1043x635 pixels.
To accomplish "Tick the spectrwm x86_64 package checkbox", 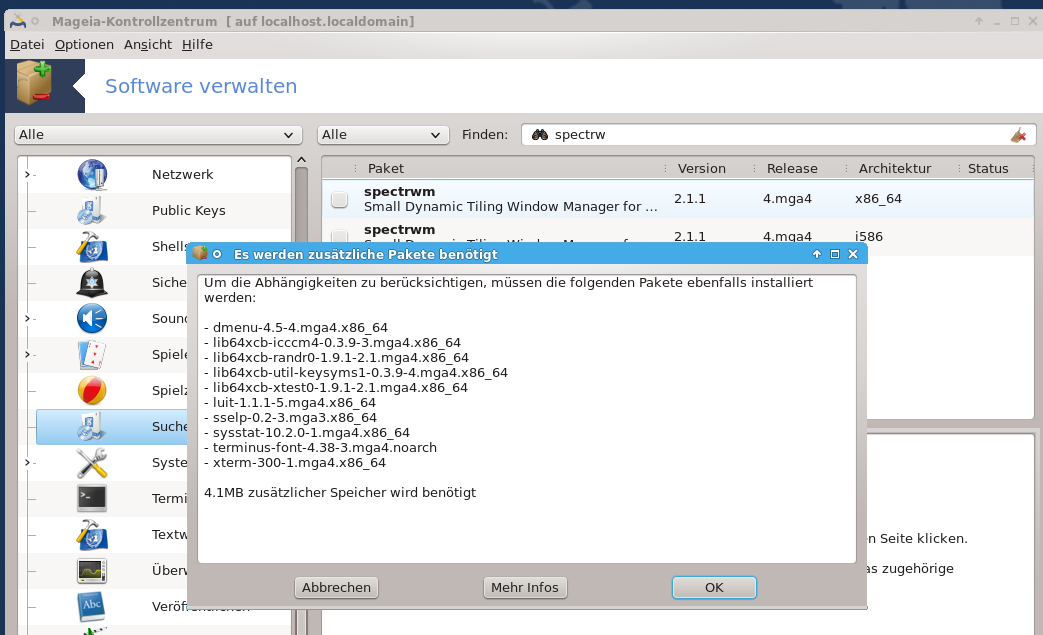I will pos(339,199).
